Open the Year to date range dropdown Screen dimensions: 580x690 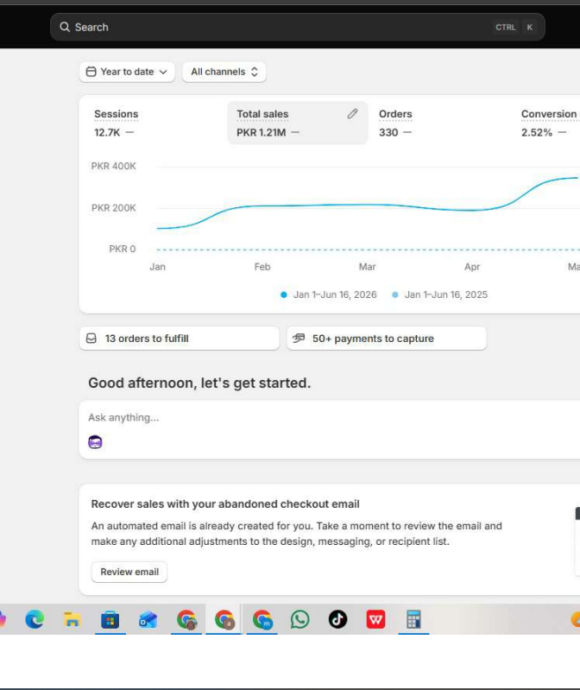127,72
